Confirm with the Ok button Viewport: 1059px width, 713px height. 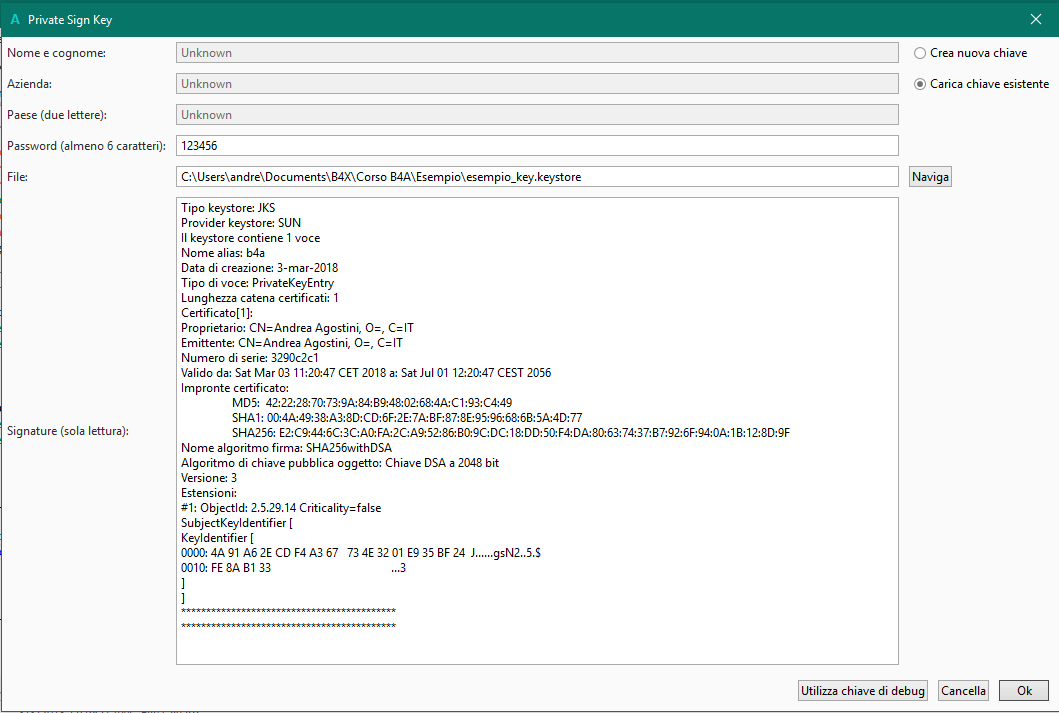click(x=1024, y=691)
